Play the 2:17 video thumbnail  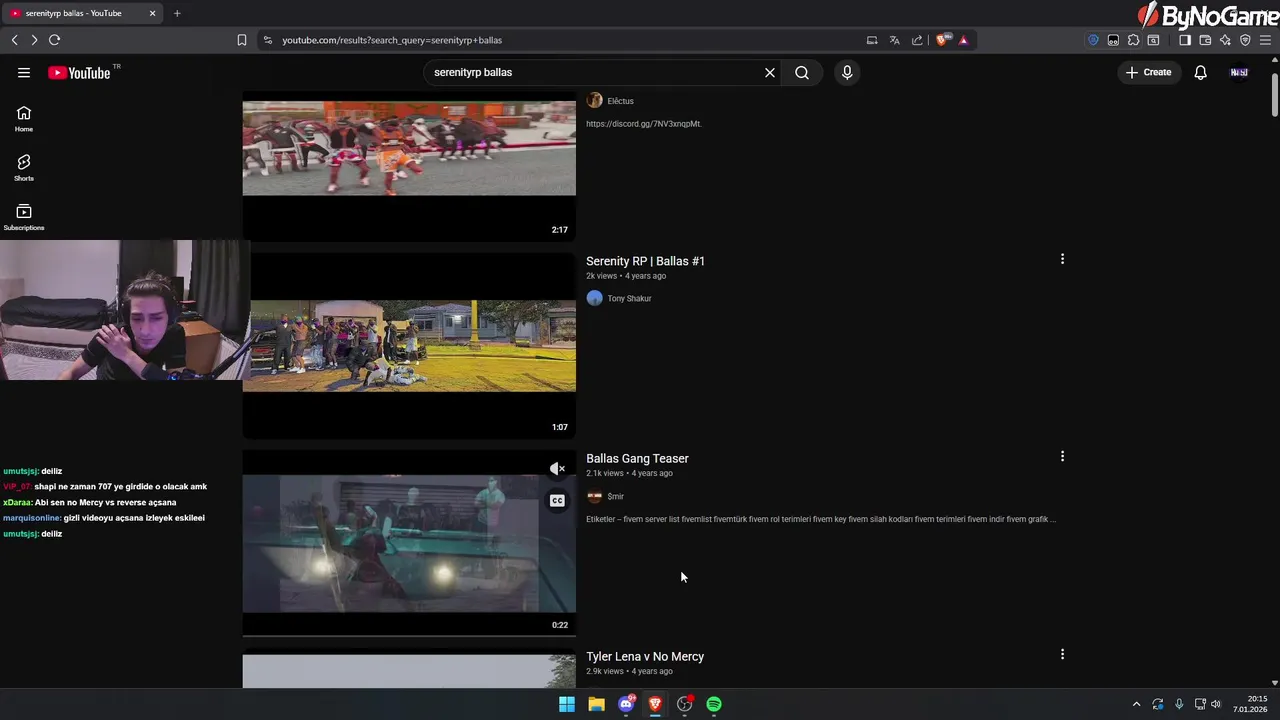click(409, 166)
